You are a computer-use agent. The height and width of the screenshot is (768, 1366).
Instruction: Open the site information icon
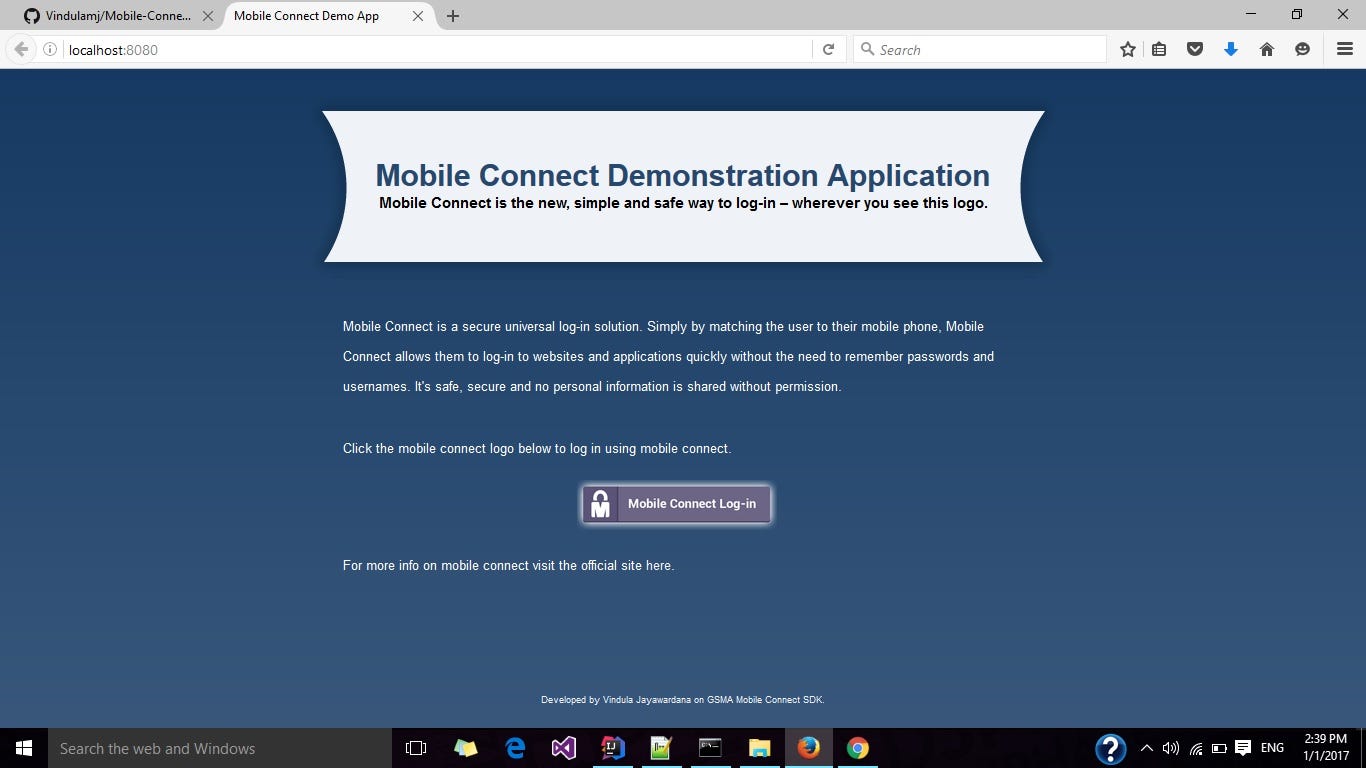click(x=50, y=50)
